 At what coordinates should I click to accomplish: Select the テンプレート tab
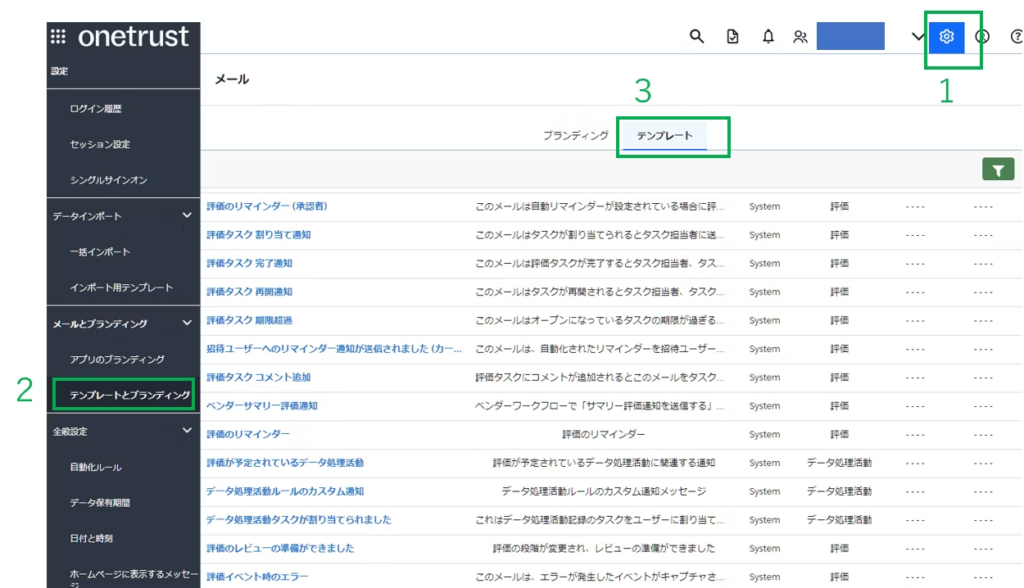pyautogui.click(x=664, y=135)
